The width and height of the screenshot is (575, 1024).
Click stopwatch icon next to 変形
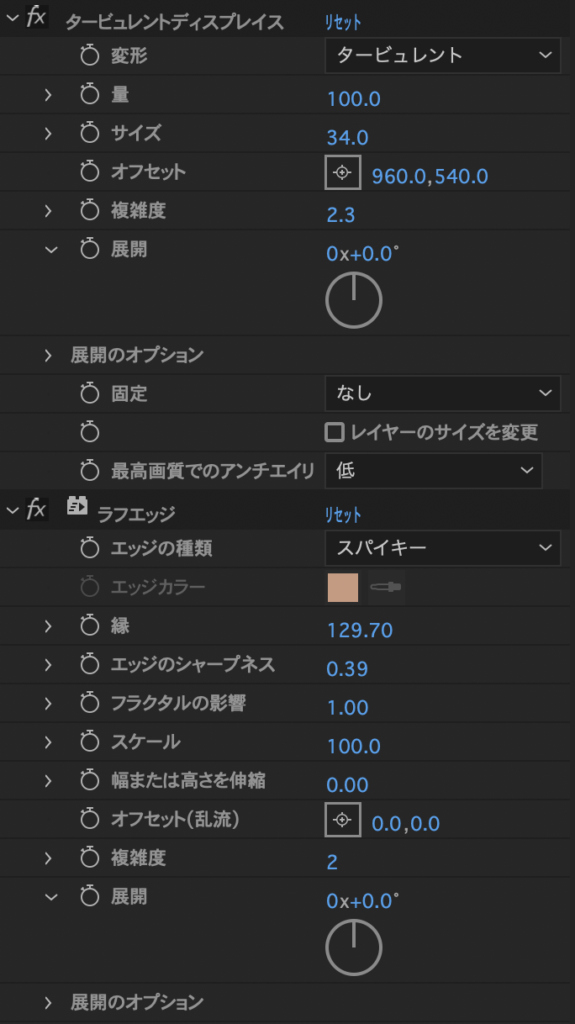pyautogui.click(x=90, y=56)
